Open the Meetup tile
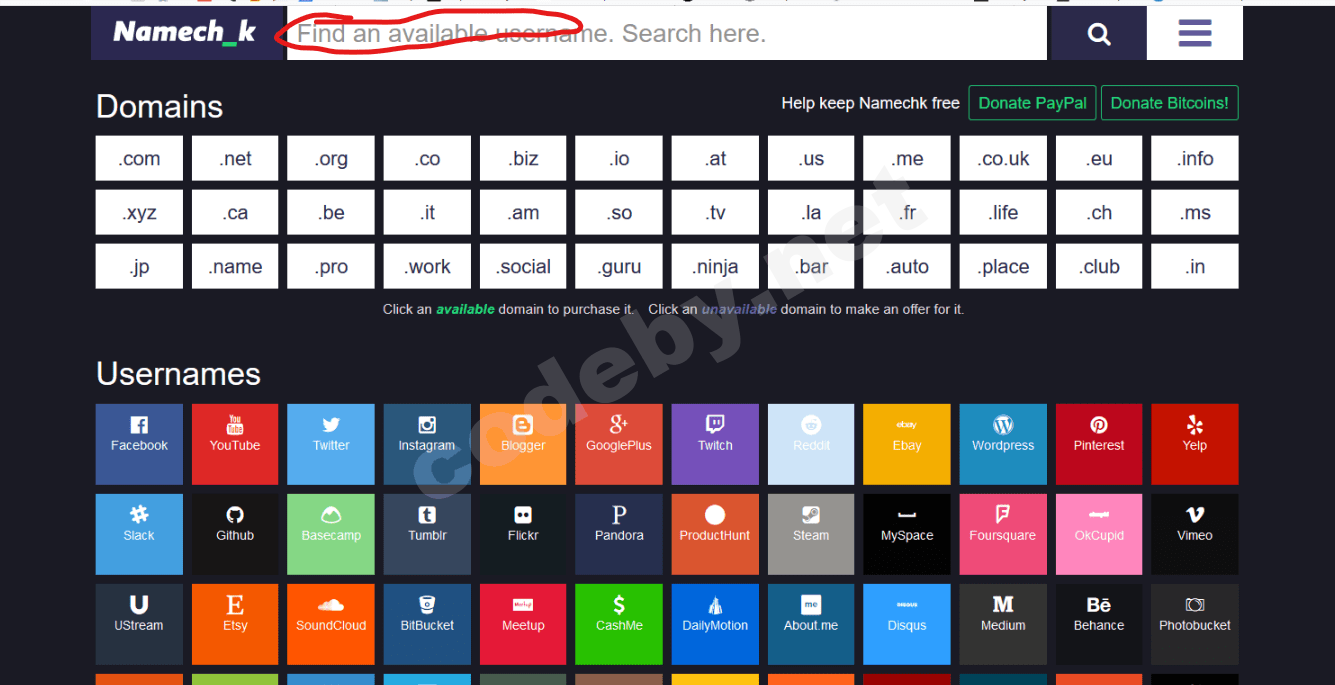Screen dimensions: 1335x685 523,624
